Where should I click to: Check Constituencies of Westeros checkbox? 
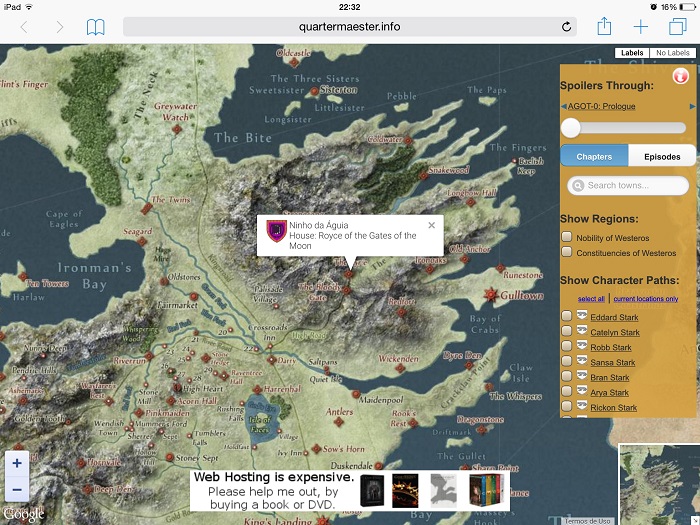567,253
